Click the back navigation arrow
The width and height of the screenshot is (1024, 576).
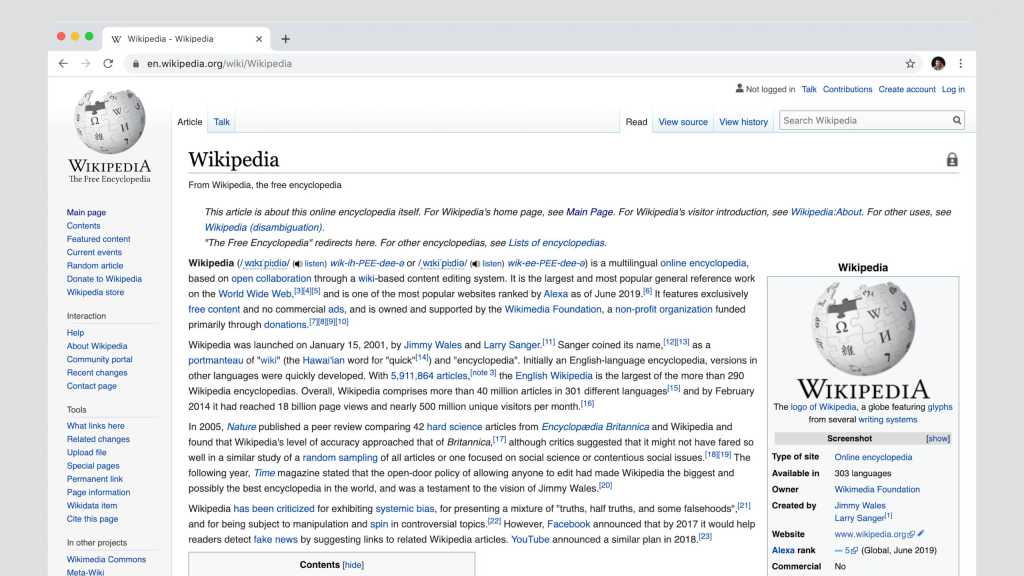point(63,62)
